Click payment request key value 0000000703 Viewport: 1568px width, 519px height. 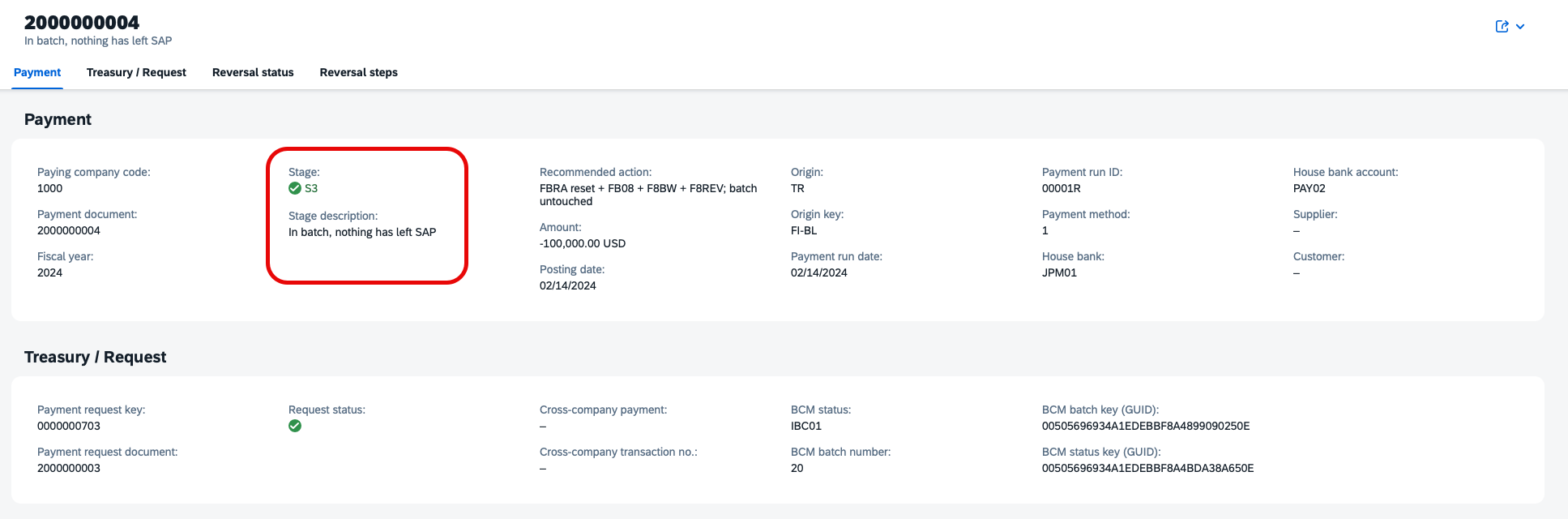coord(69,426)
